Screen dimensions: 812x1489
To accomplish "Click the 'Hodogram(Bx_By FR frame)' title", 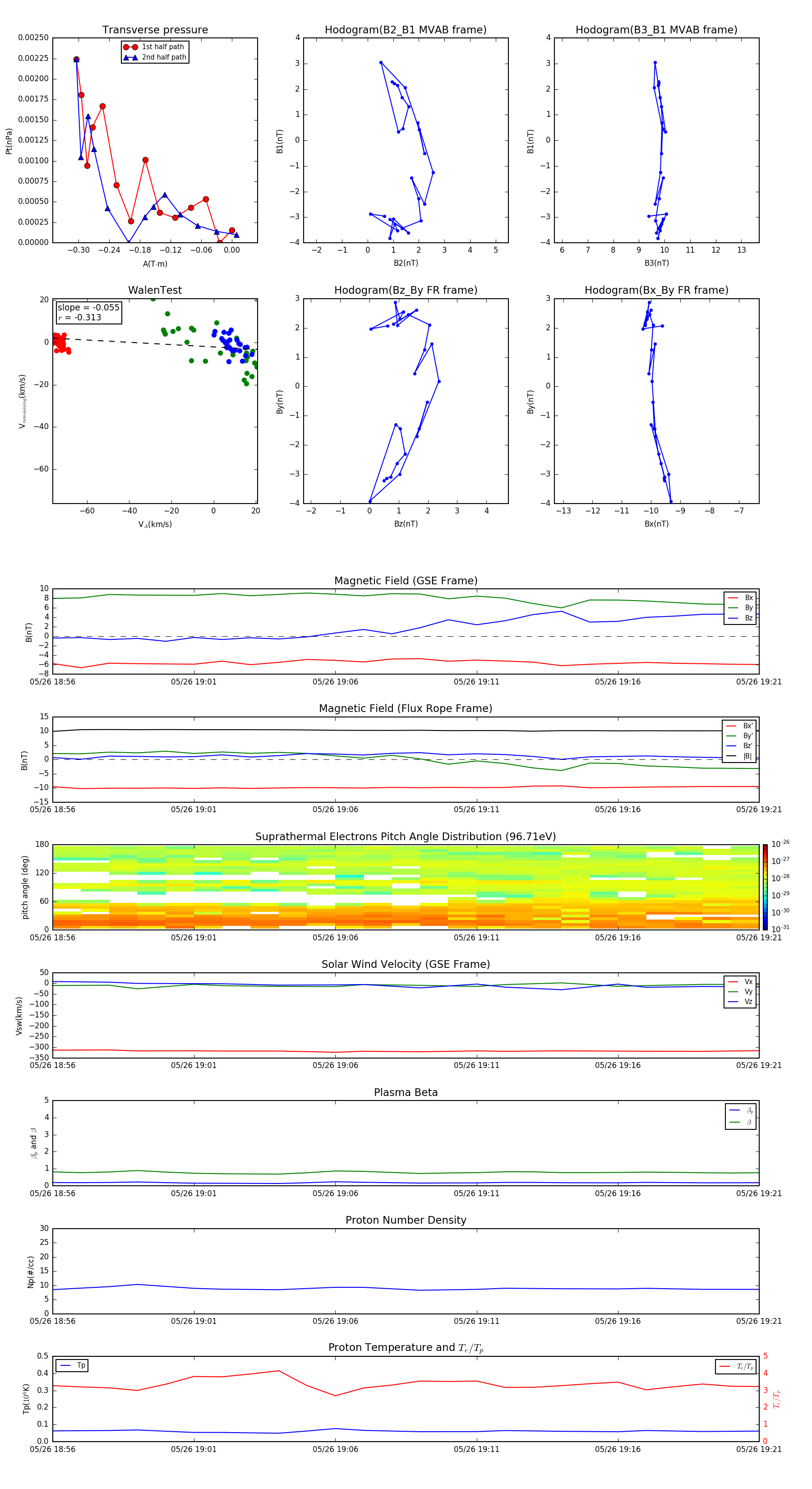I will pos(656,290).
